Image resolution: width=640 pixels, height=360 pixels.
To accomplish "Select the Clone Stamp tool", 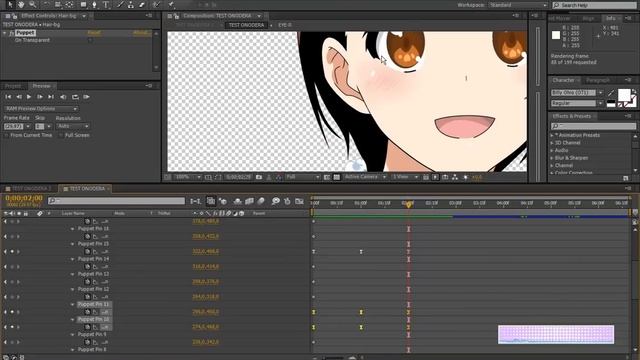I will coord(131,4).
